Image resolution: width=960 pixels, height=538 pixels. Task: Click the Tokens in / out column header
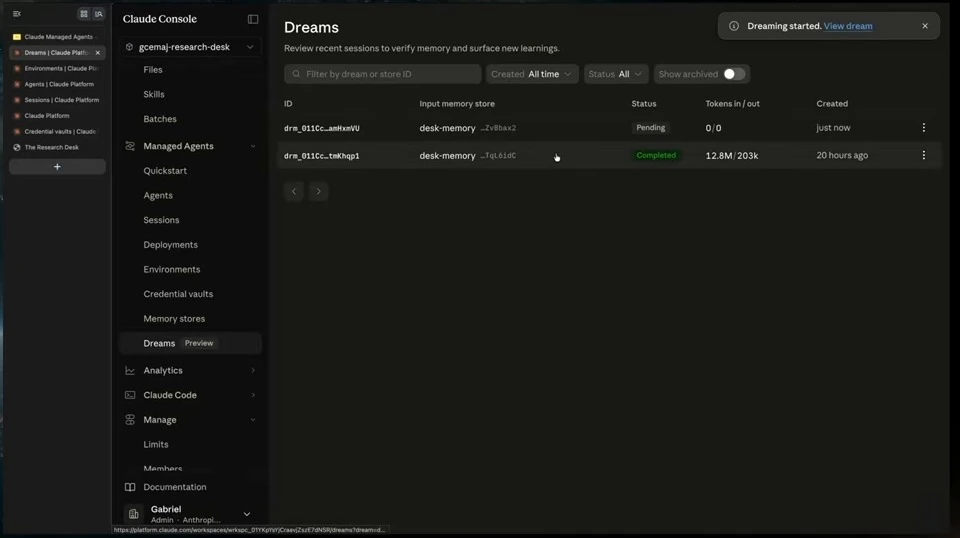click(x=732, y=104)
